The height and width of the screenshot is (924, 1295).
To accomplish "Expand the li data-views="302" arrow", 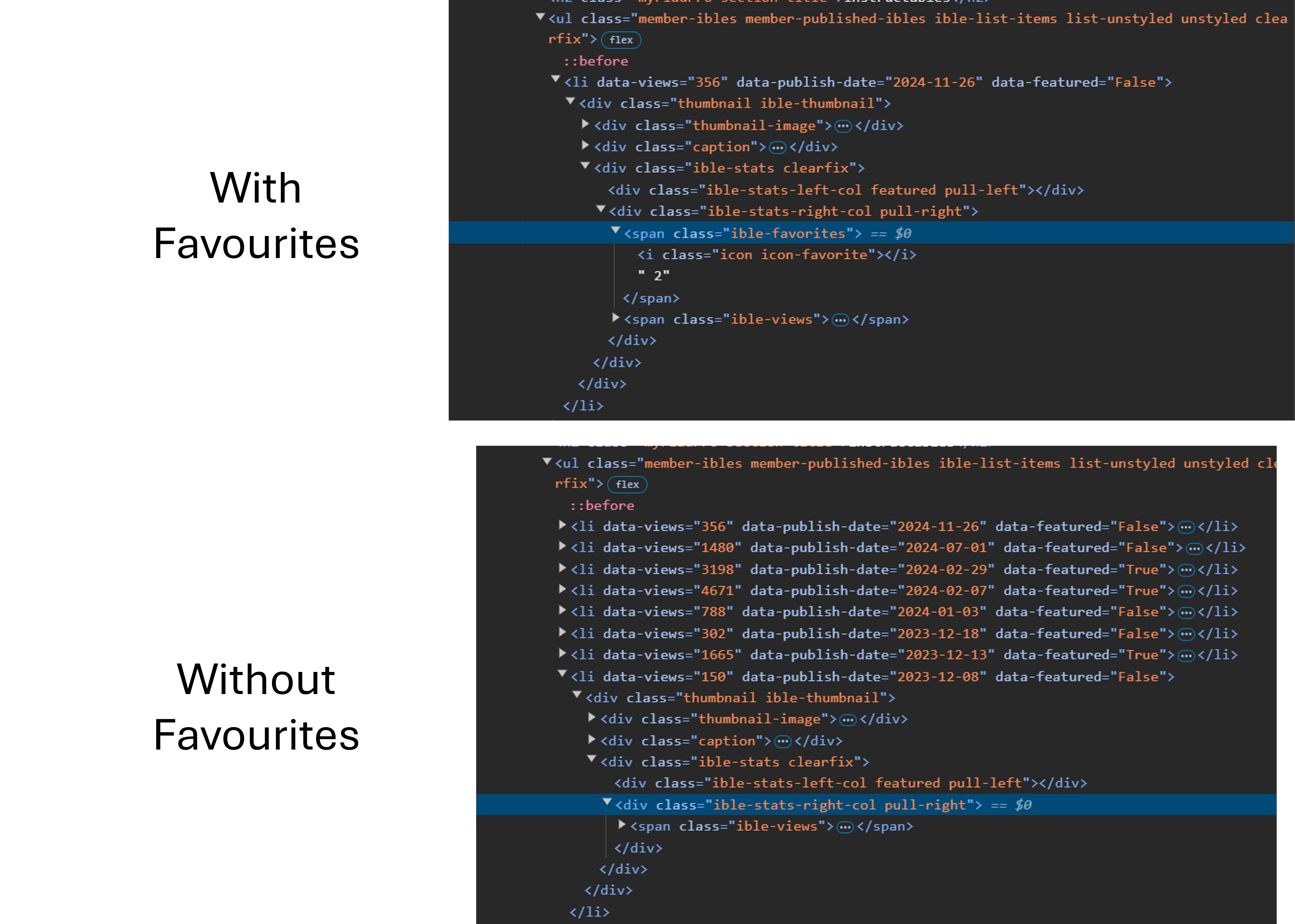I will (563, 632).
